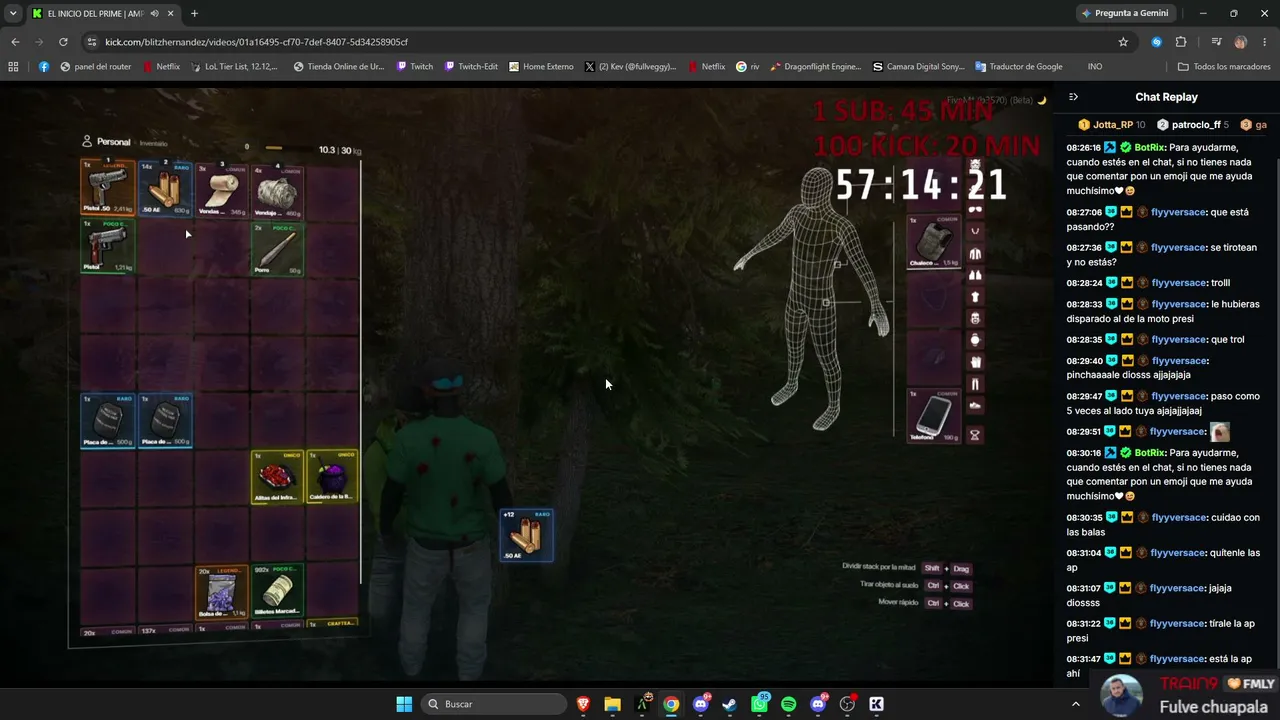Select the Chaleco vest equipment slot
The height and width of the screenshot is (720, 1280).
934,242
